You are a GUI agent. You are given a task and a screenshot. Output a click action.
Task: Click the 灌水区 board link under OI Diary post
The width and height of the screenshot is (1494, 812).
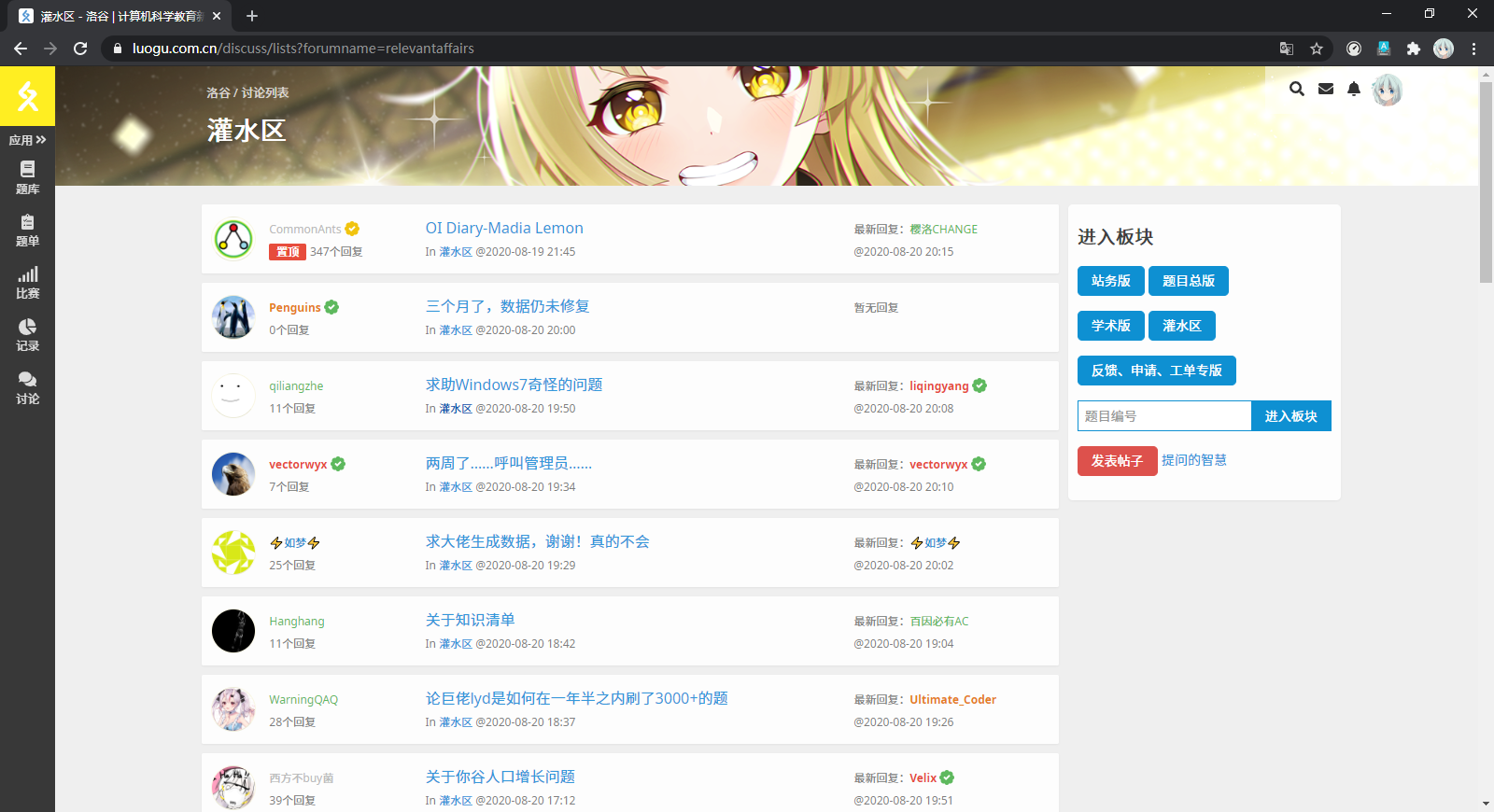pos(456,252)
